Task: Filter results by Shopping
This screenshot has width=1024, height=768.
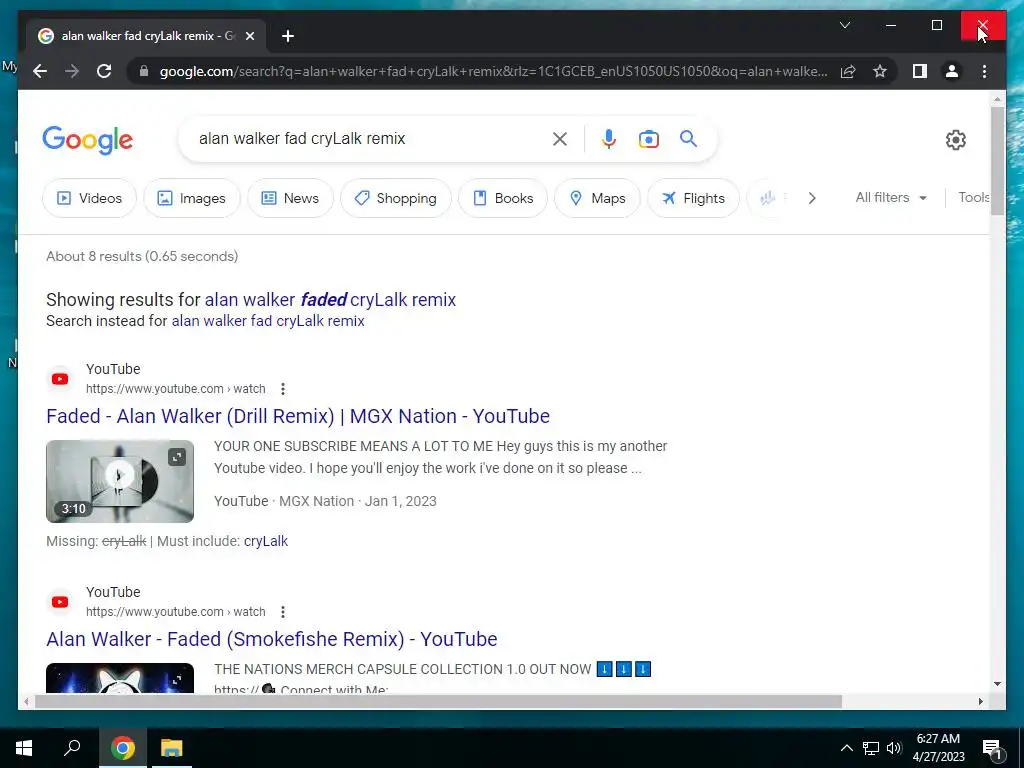Action: tap(396, 198)
